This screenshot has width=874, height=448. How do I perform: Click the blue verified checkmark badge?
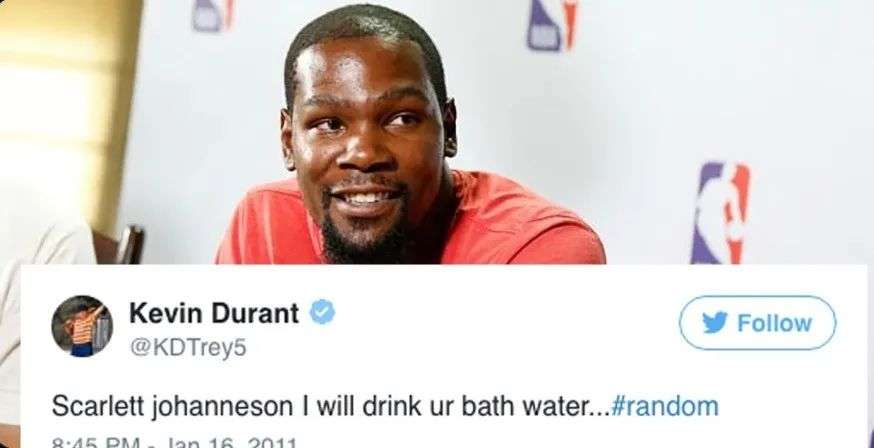tap(322, 312)
